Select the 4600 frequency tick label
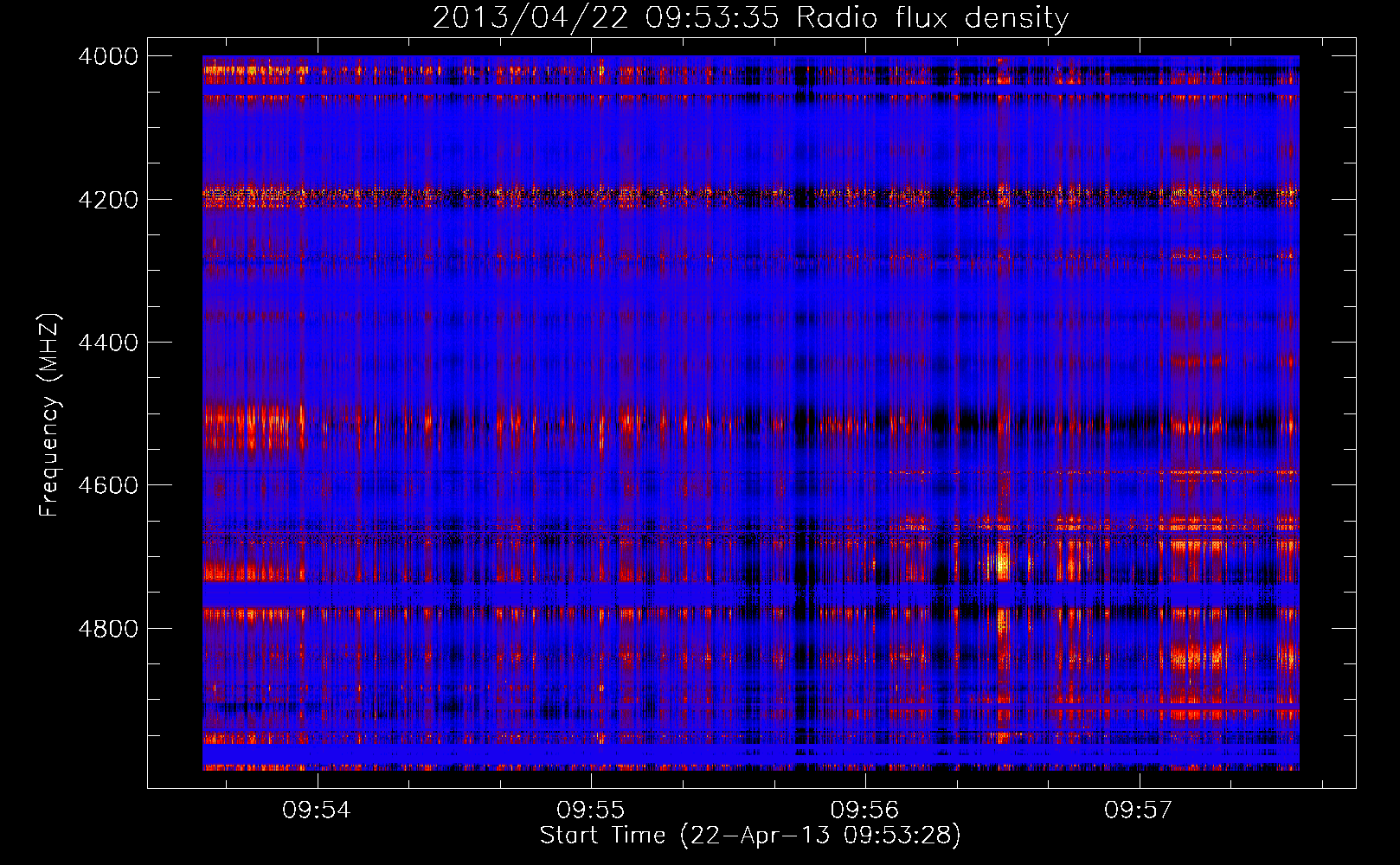 pyautogui.click(x=108, y=485)
